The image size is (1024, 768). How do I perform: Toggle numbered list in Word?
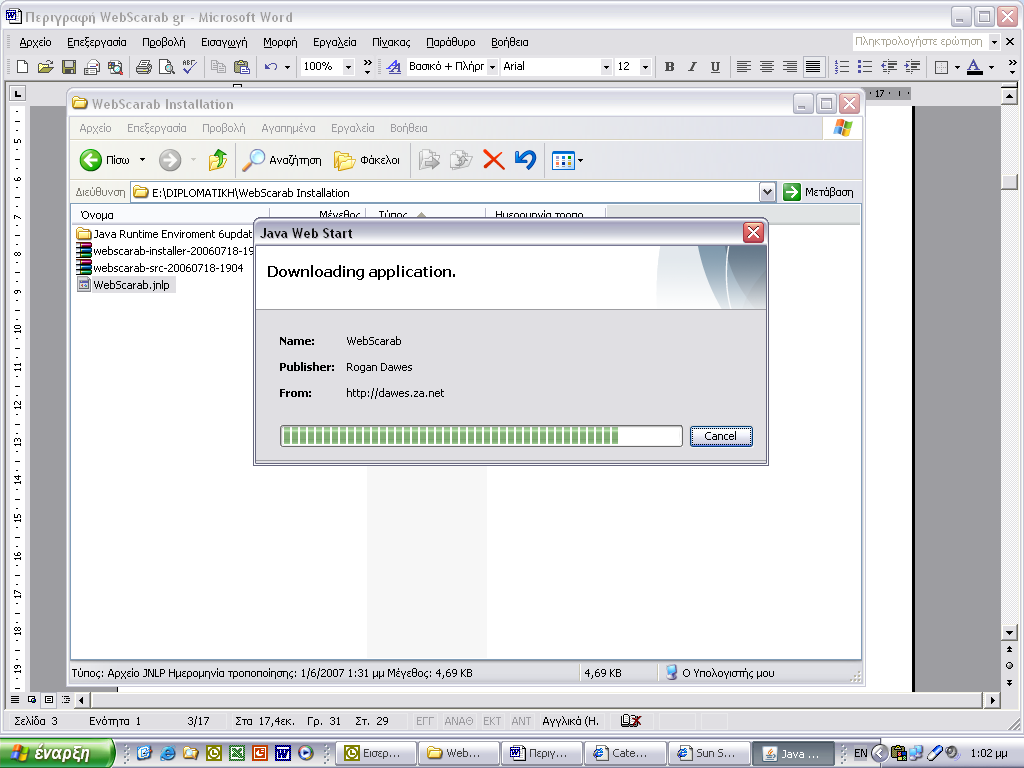[x=842, y=67]
